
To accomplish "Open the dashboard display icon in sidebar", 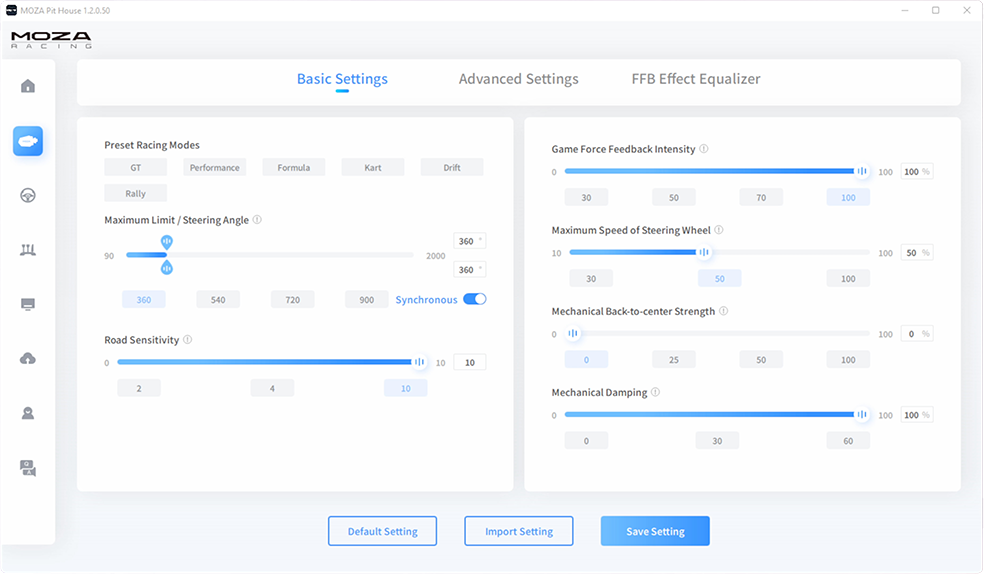I will click(28, 304).
